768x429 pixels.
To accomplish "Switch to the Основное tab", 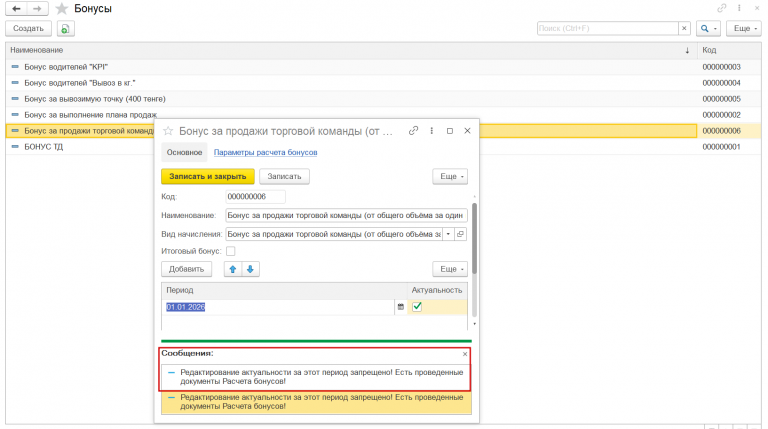I will tap(184, 152).
